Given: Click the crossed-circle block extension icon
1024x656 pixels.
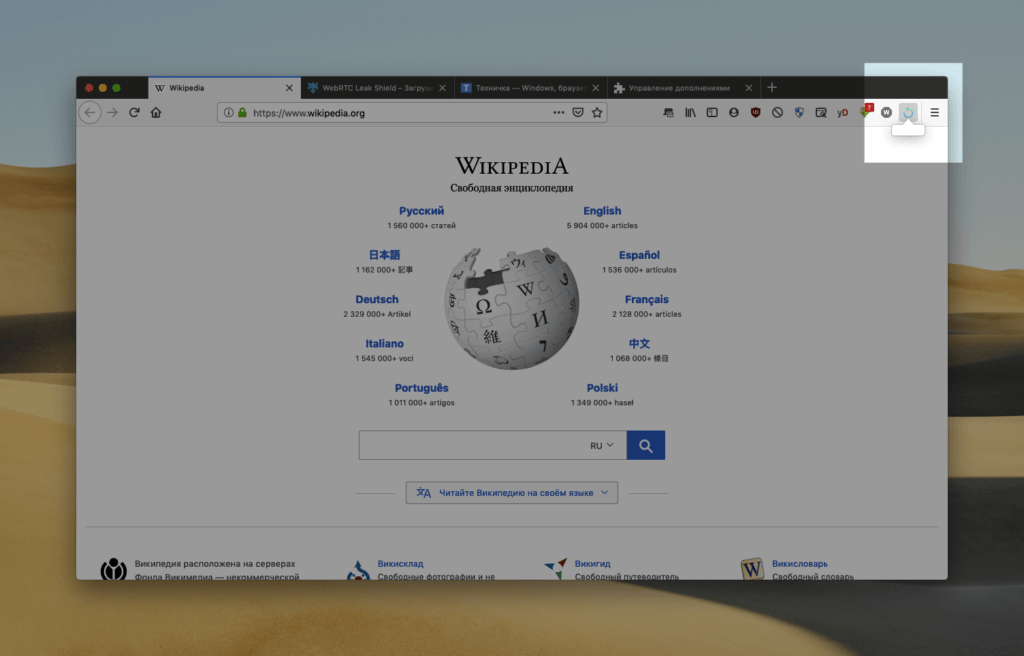Looking at the screenshot, I should pyautogui.click(x=777, y=112).
